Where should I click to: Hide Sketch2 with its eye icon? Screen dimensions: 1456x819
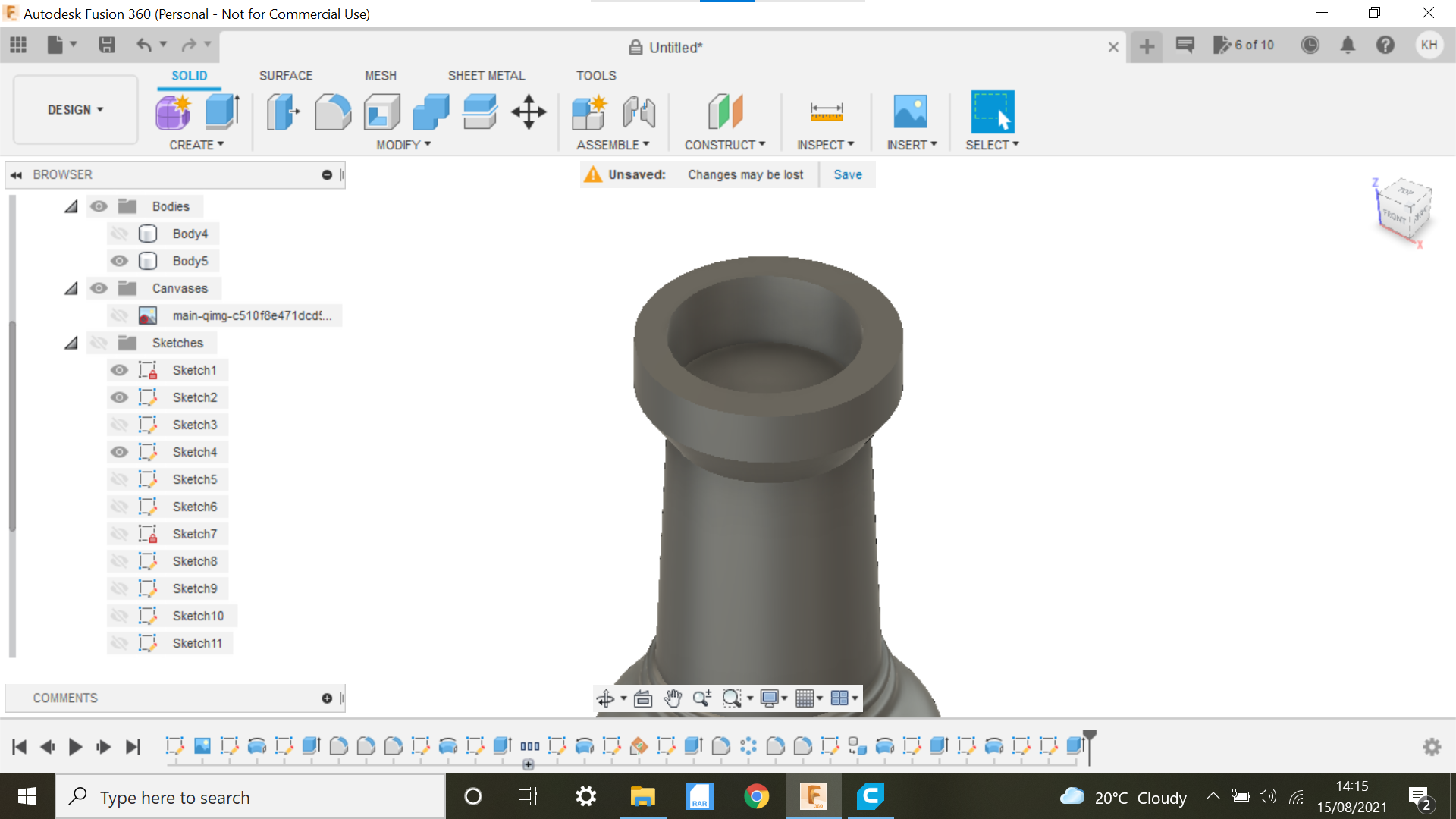[x=119, y=397]
